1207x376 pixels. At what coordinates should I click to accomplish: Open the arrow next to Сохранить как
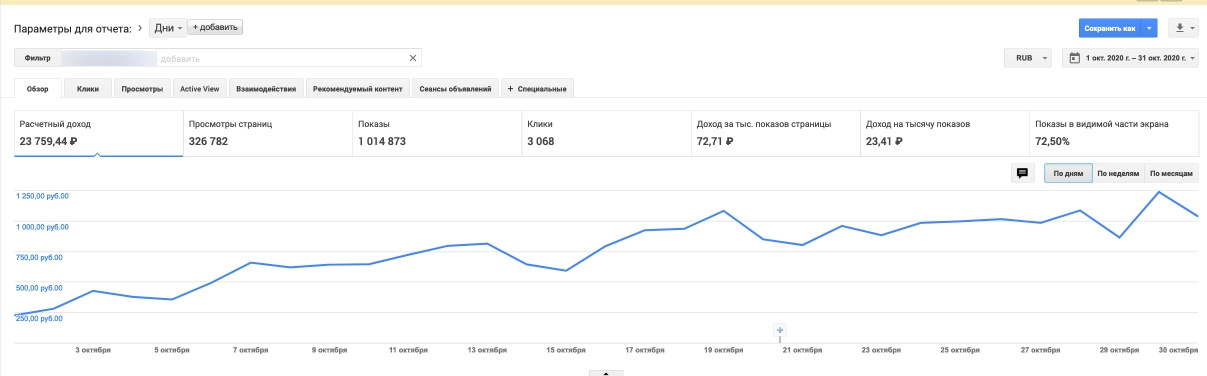point(1150,28)
